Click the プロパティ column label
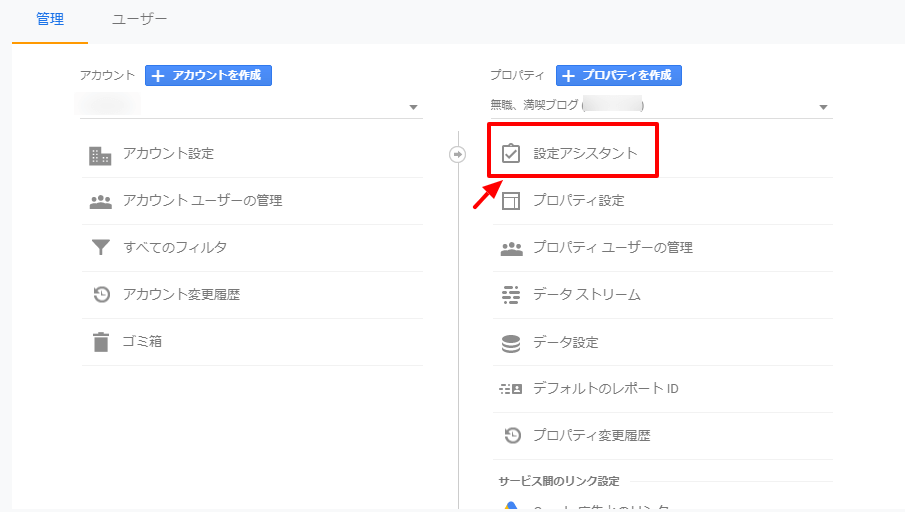 pos(517,75)
